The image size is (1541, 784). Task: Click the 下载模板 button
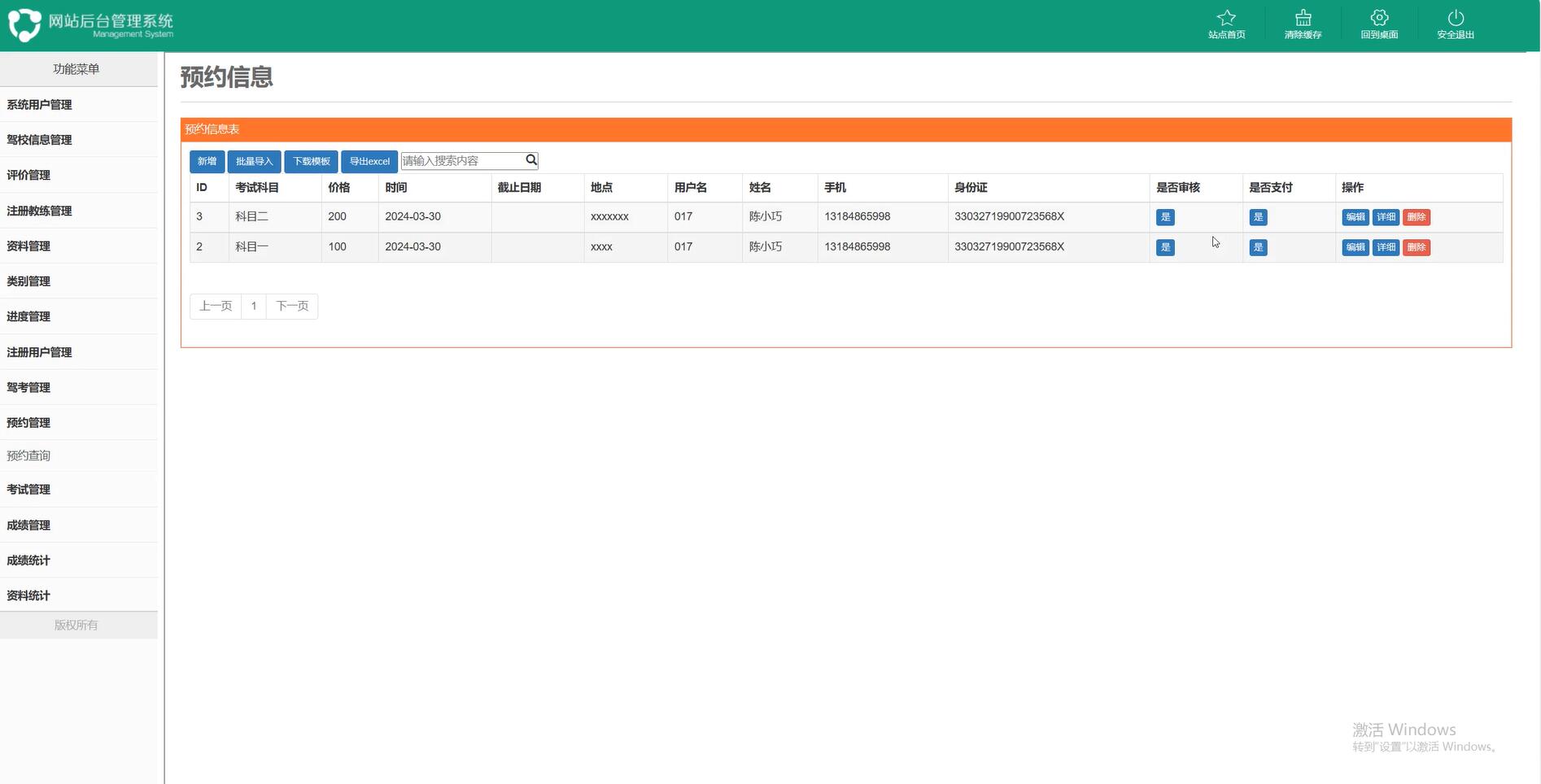[x=311, y=161]
